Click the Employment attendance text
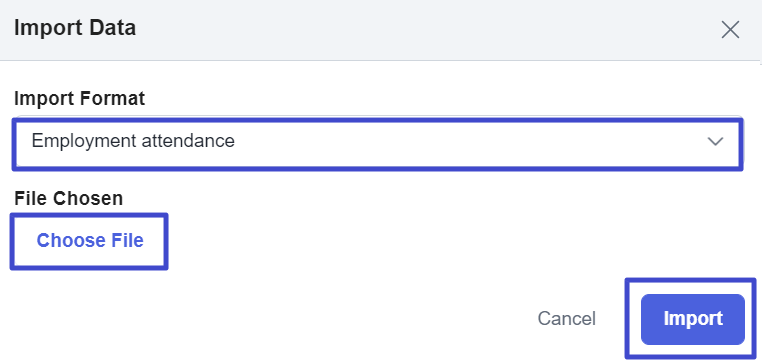This screenshot has width=762, height=363. (133, 141)
